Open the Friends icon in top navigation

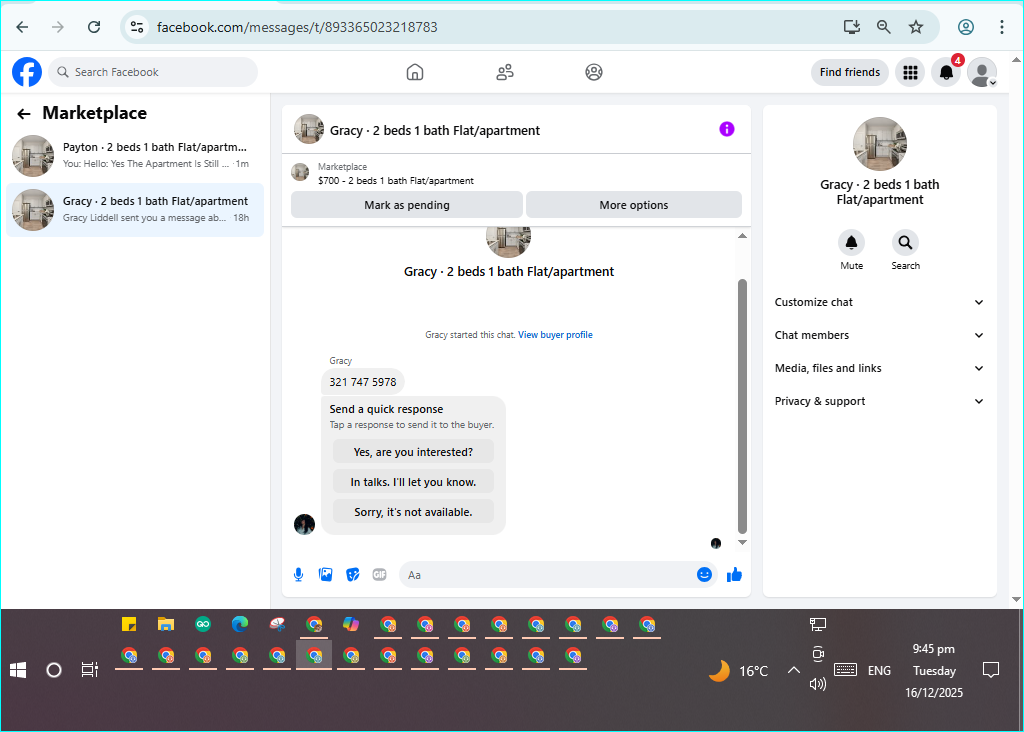click(505, 72)
